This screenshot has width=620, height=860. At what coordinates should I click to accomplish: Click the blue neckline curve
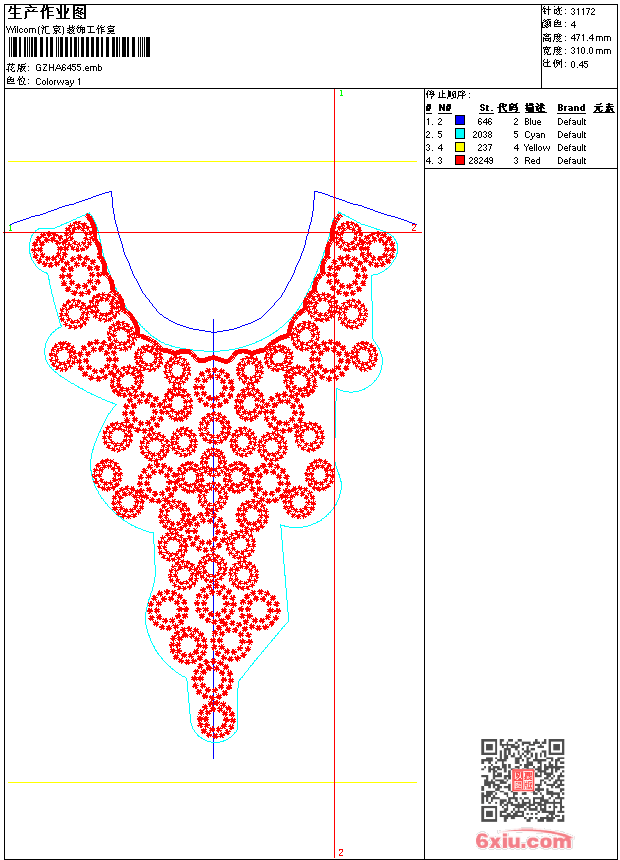pos(213,331)
